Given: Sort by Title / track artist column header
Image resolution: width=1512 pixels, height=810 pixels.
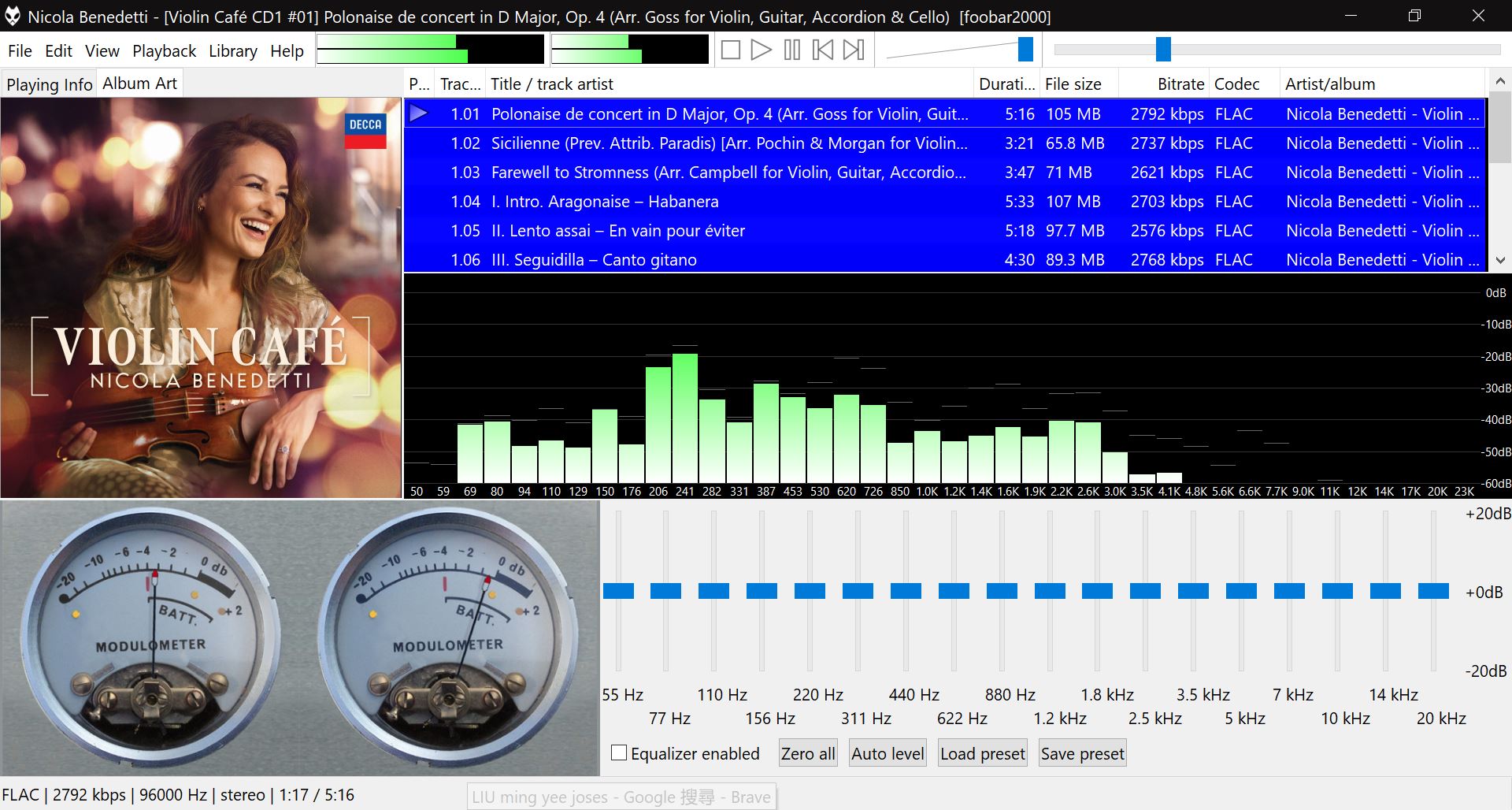Looking at the screenshot, I should (730, 84).
